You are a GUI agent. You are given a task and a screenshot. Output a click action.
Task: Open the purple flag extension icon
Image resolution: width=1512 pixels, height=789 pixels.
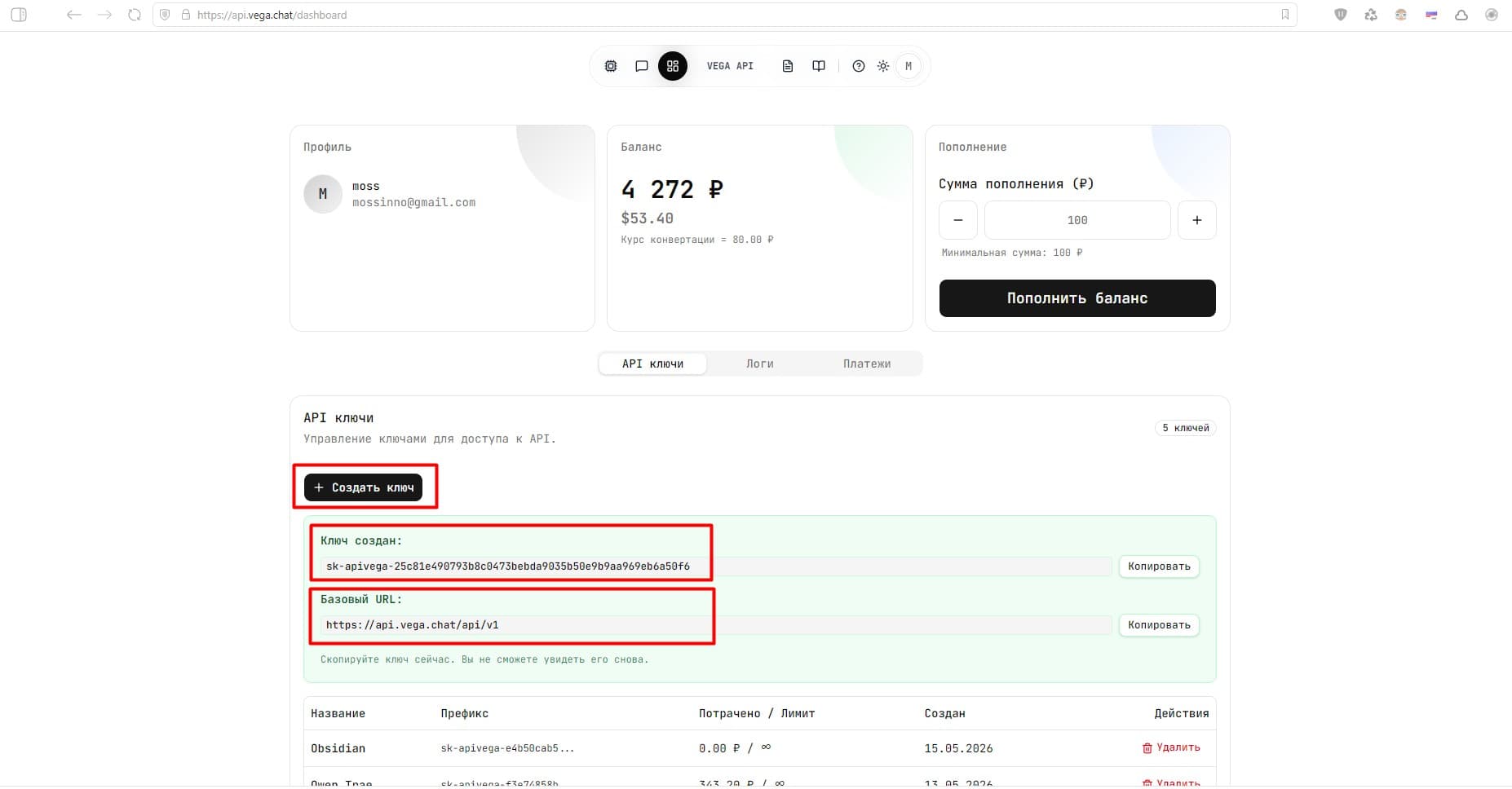pyautogui.click(x=1431, y=15)
